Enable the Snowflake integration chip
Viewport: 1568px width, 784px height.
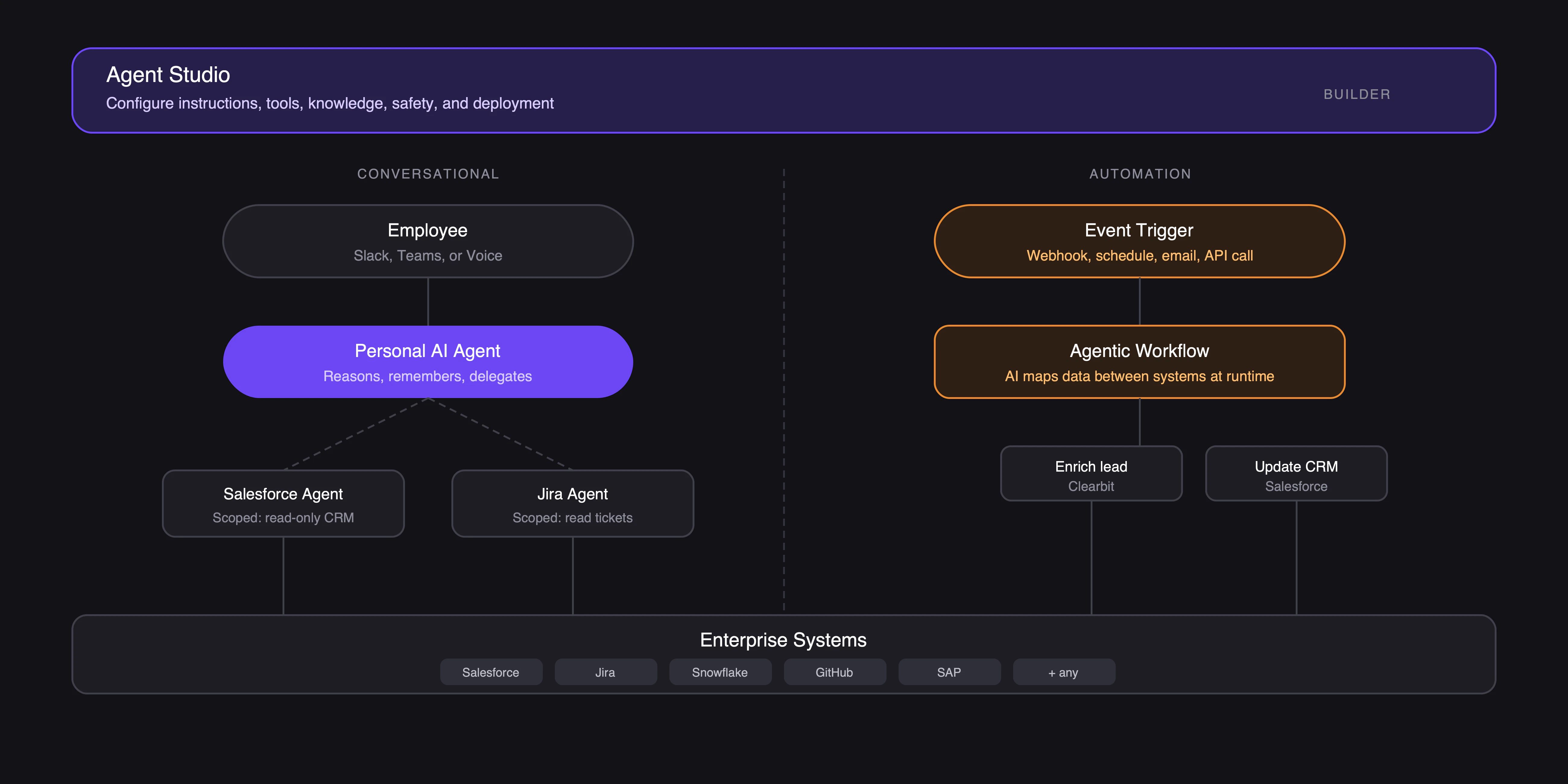click(720, 672)
